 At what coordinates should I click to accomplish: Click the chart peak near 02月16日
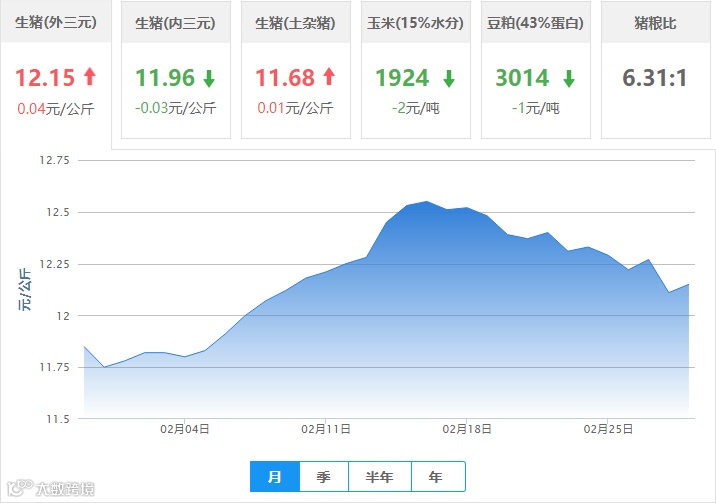(x=426, y=201)
